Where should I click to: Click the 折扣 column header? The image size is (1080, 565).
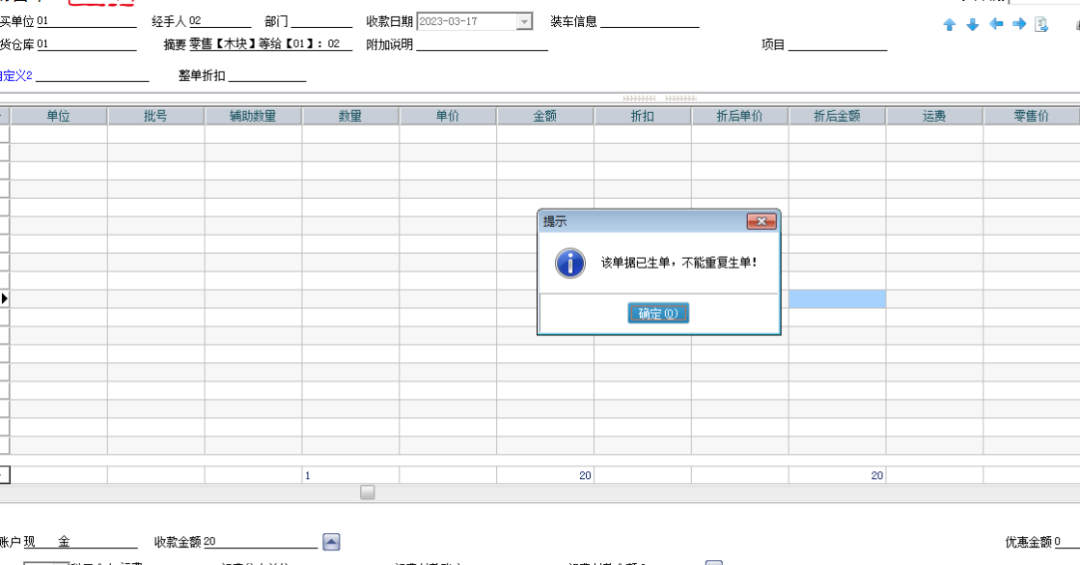[x=643, y=116]
